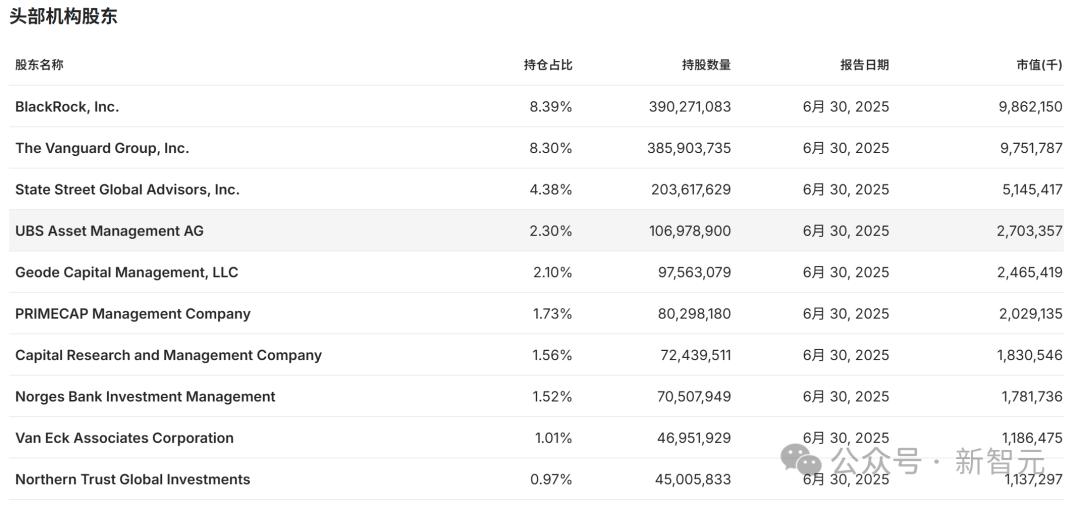This screenshot has width=1080, height=505.
Task: Click the 市值(千) column header
Action: click(1039, 65)
